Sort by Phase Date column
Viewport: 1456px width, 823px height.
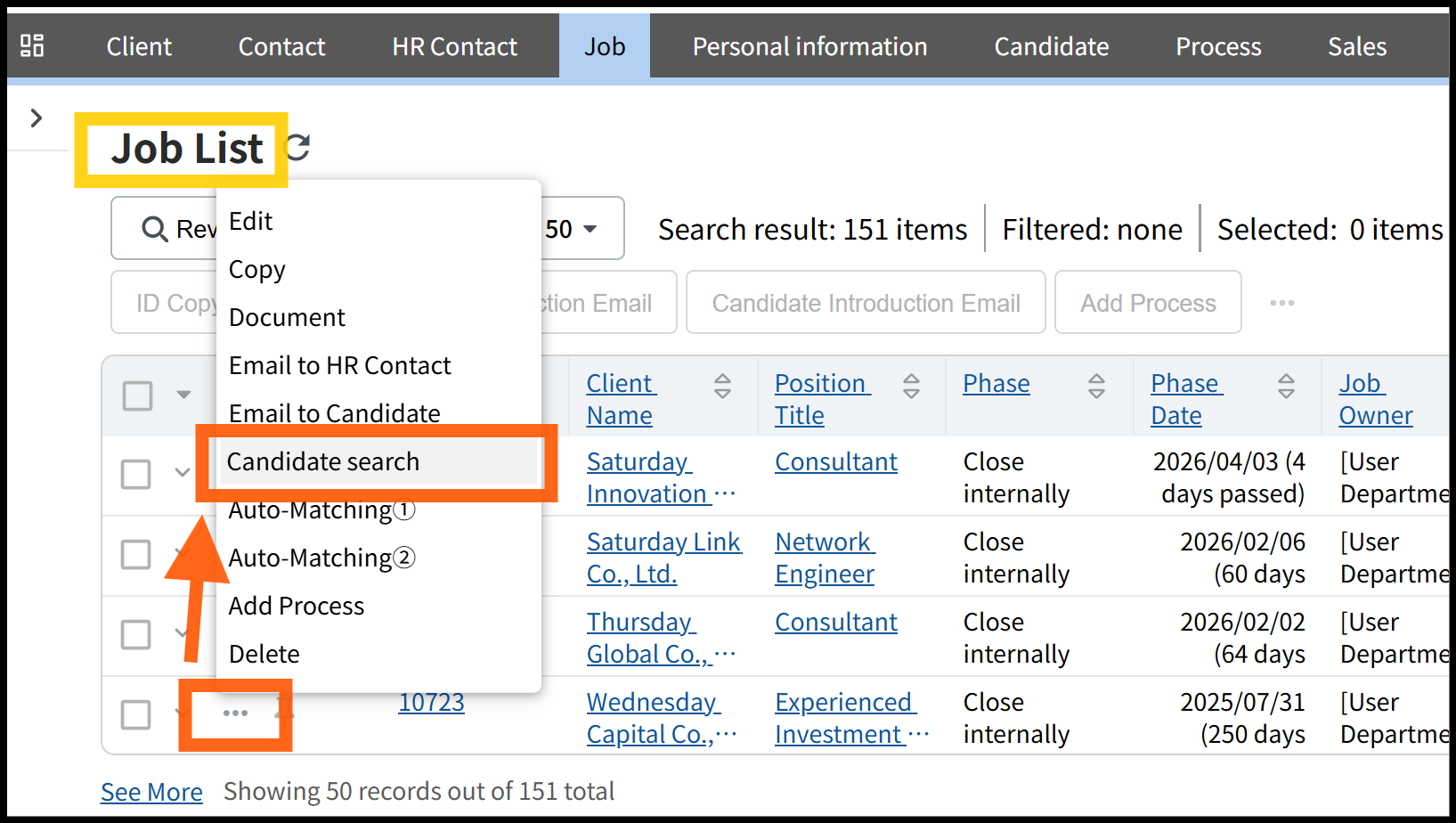coord(1286,386)
